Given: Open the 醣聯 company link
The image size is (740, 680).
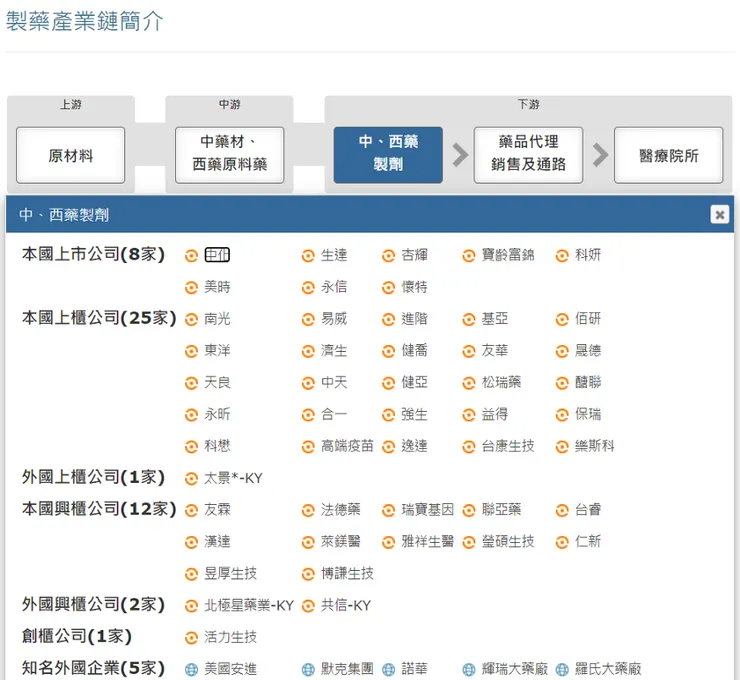Looking at the screenshot, I should tap(588, 382).
